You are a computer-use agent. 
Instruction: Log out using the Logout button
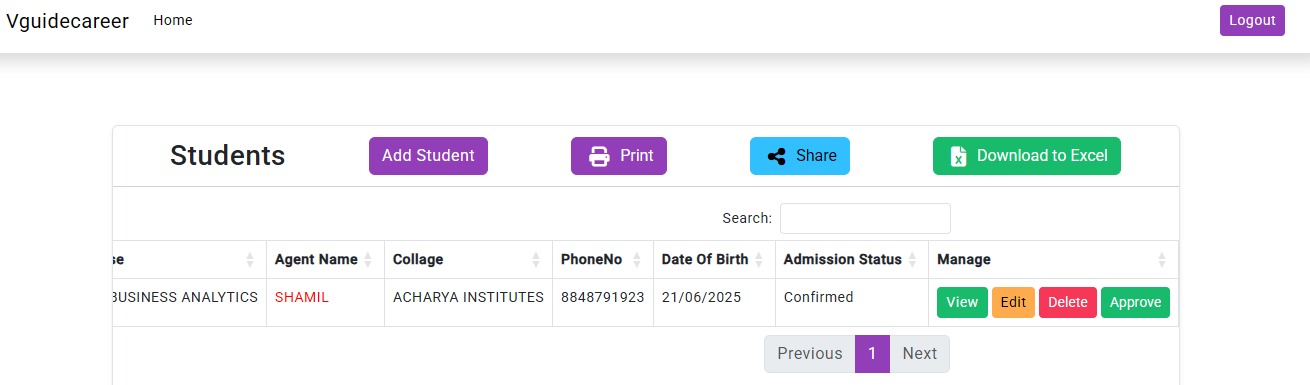coord(1252,20)
